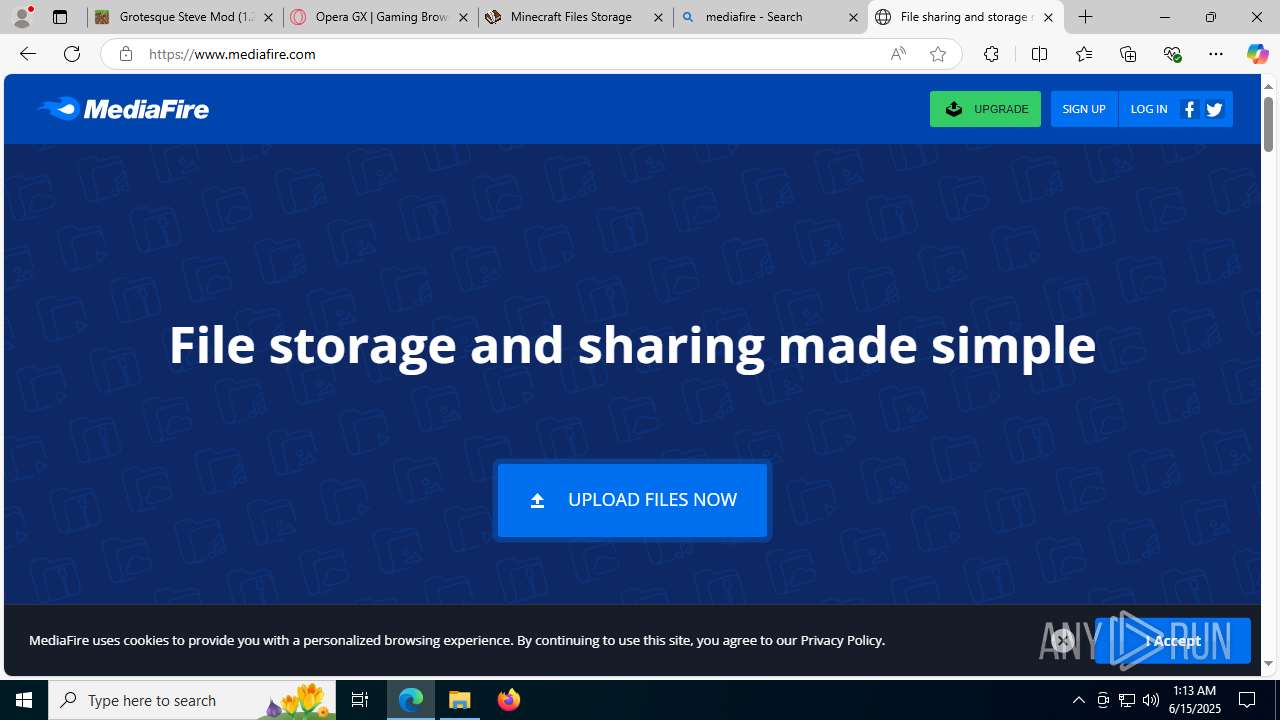Click the LOG IN button

point(1148,109)
